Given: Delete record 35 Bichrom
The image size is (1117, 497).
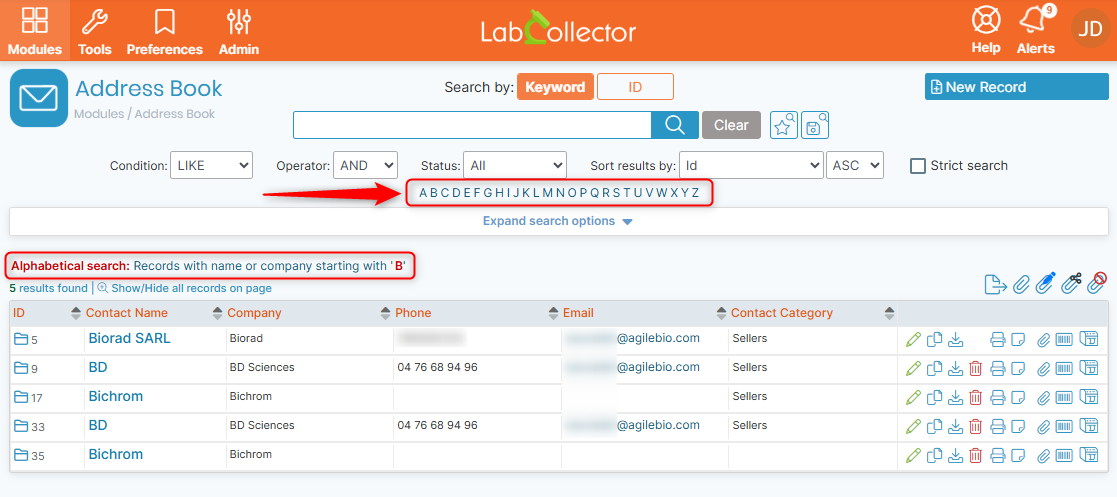Looking at the screenshot, I should click(976, 455).
